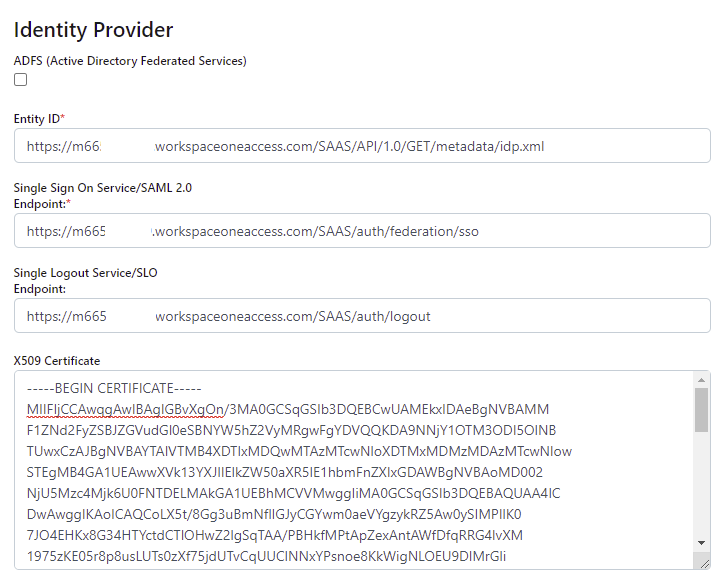Click the X509 Certificate label
The height and width of the screenshot is (582, 720).
pos(57,360)
